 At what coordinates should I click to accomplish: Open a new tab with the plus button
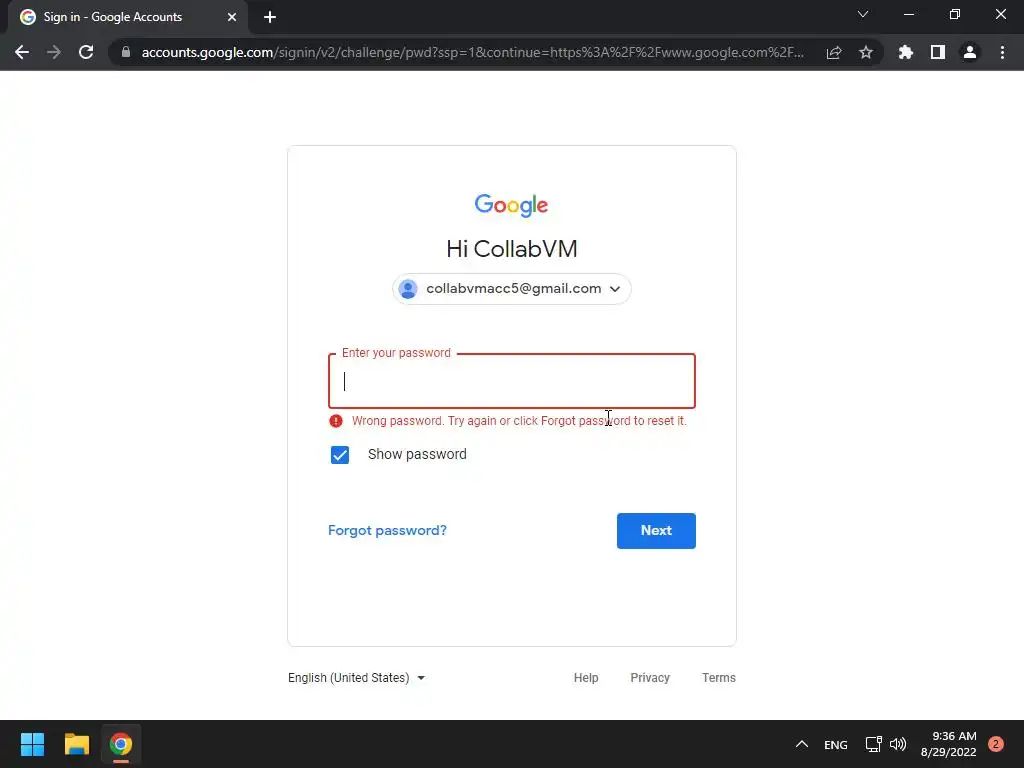tap(270, 17)
